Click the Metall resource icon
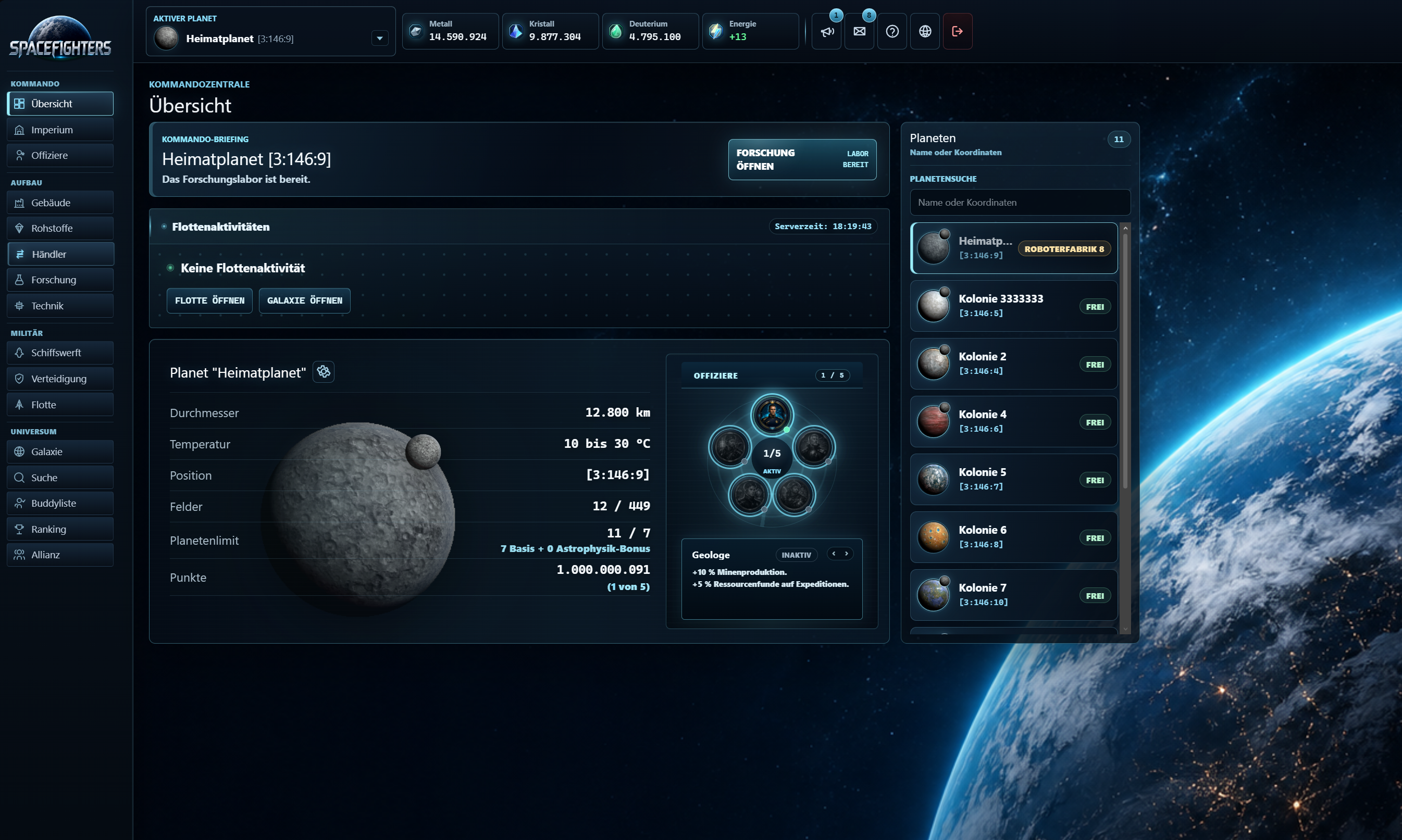The image size is (1402, 840). (x=416, y=32)
